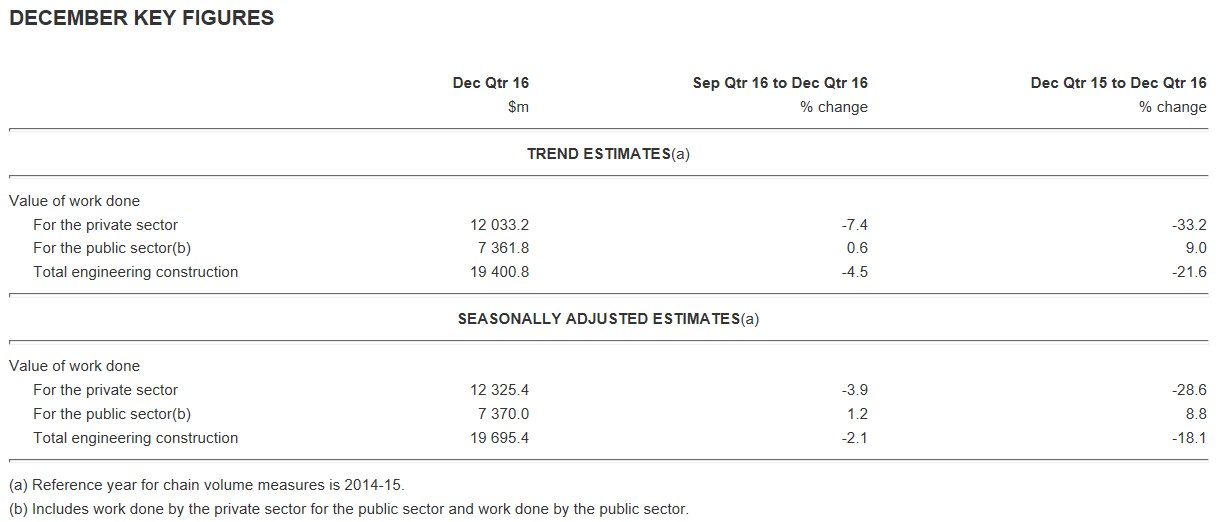Click the TREND ESTIMATES section title

pos(608,154)
